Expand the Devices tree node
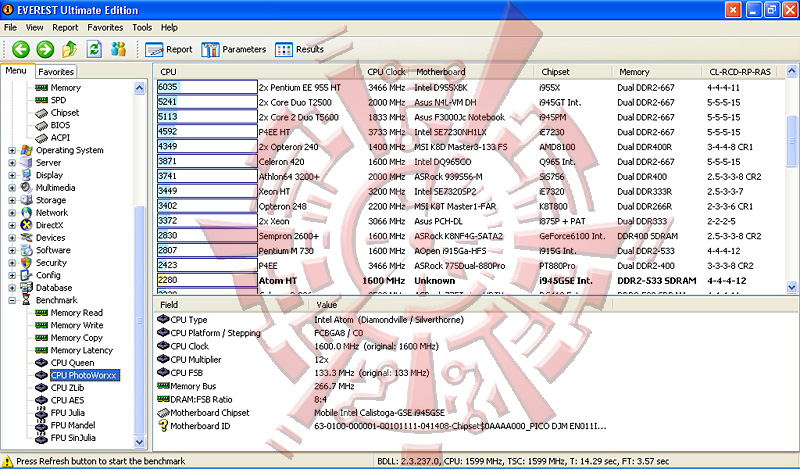Screen dimensions: 800x469 click(x=12, y=238)
